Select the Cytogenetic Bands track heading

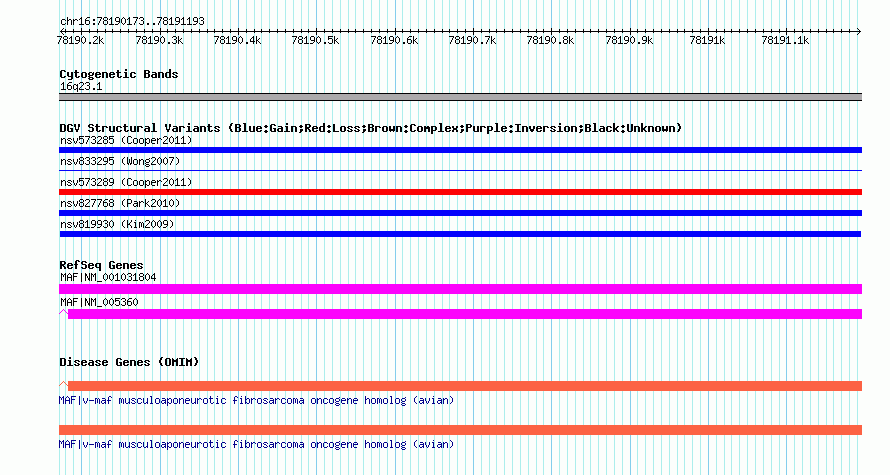click(x=119, y=74)
